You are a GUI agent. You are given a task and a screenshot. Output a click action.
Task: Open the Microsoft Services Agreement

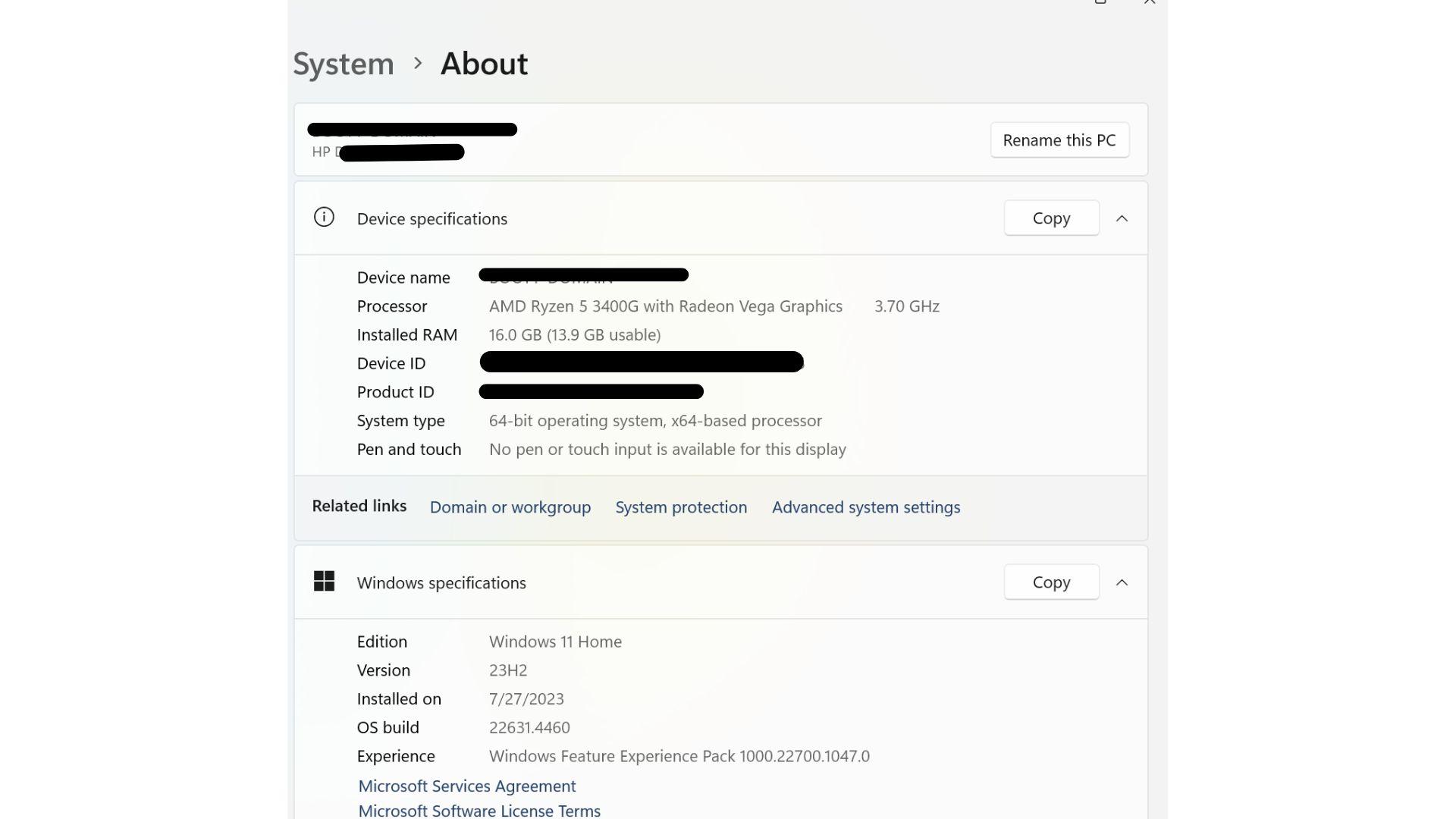coord(466,786)
